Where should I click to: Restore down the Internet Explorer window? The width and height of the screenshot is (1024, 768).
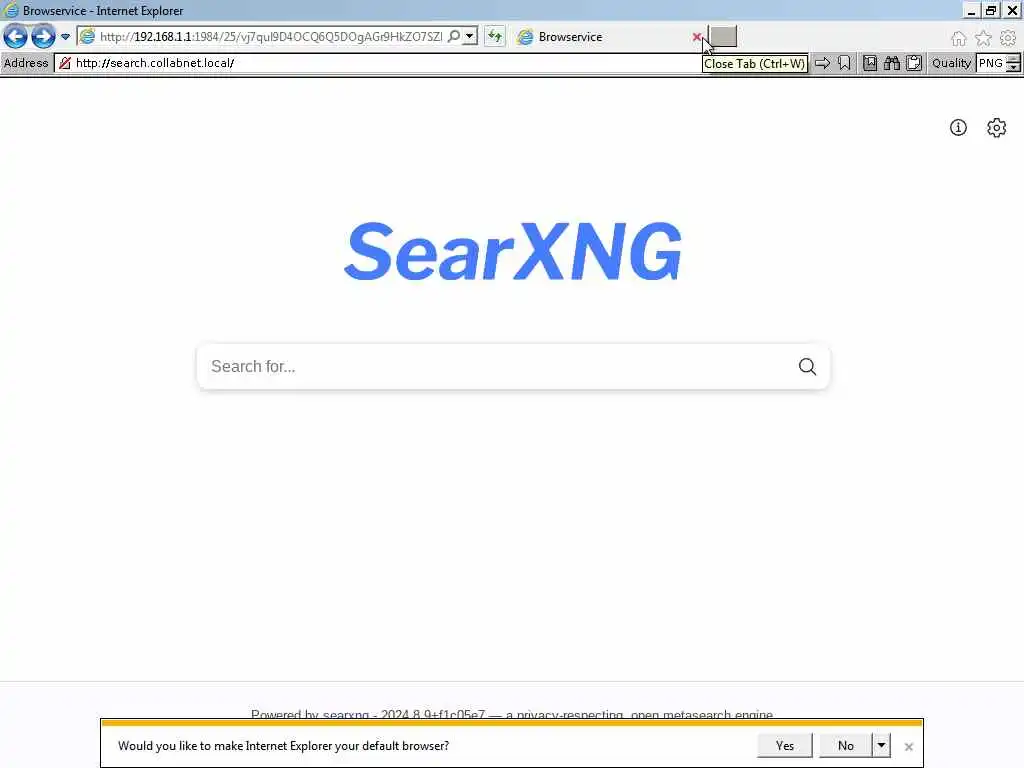991,10
